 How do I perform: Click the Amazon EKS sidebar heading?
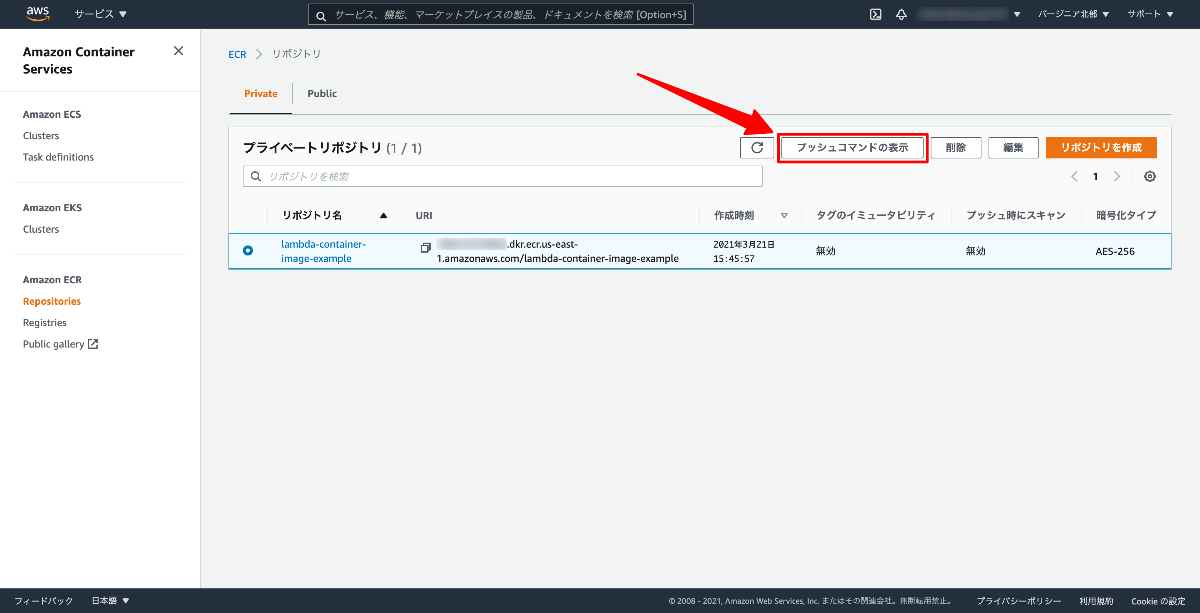(52, 208)
